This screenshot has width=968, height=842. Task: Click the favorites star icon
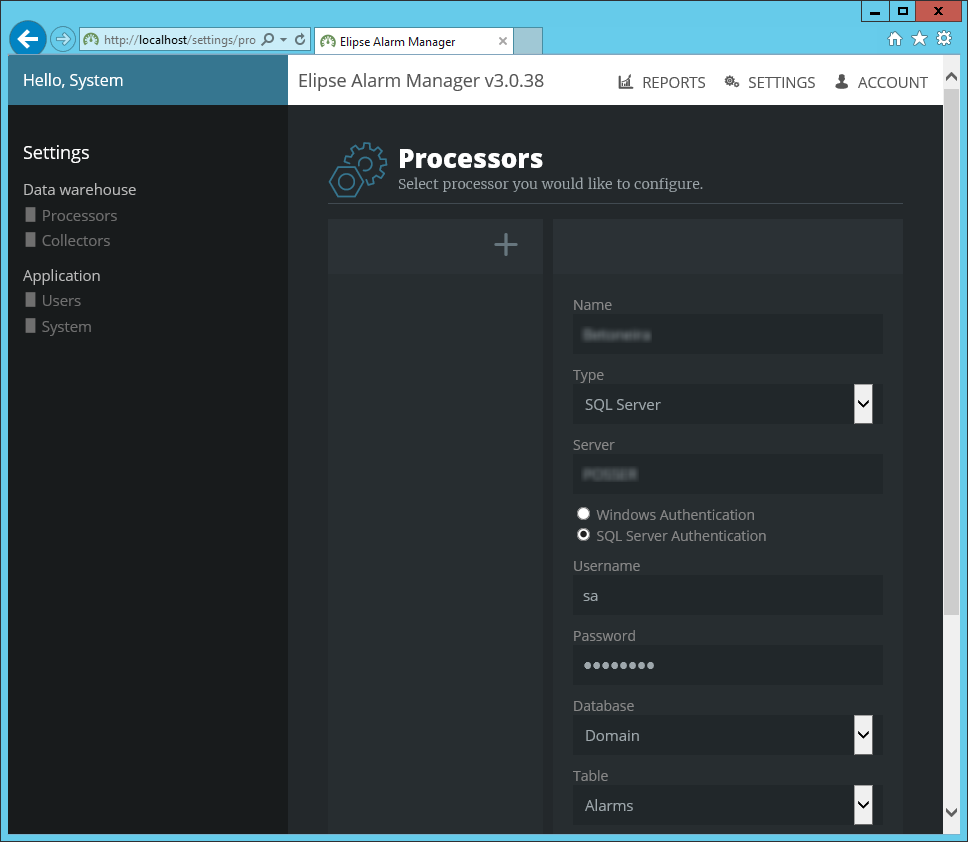(x=919, y=39)
